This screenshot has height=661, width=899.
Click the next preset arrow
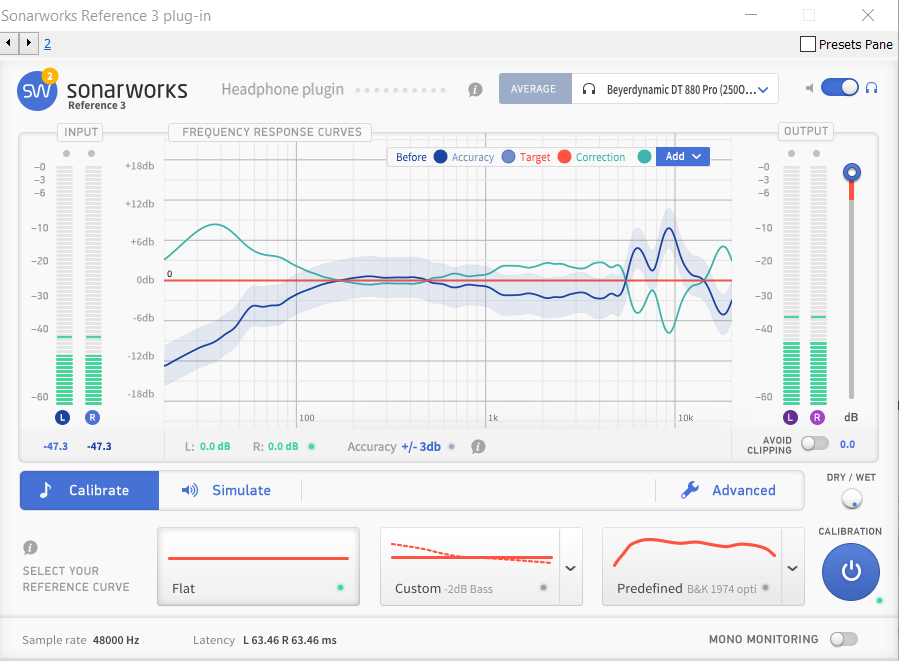29,43
